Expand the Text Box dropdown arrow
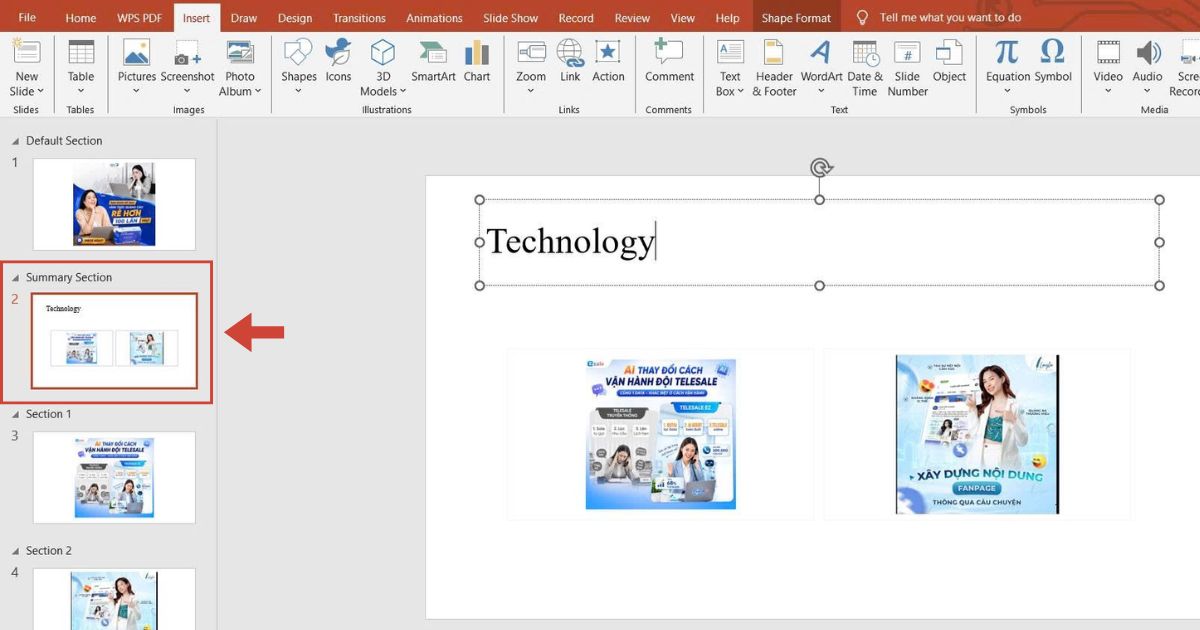The image size is (1200, 630). 741,91
